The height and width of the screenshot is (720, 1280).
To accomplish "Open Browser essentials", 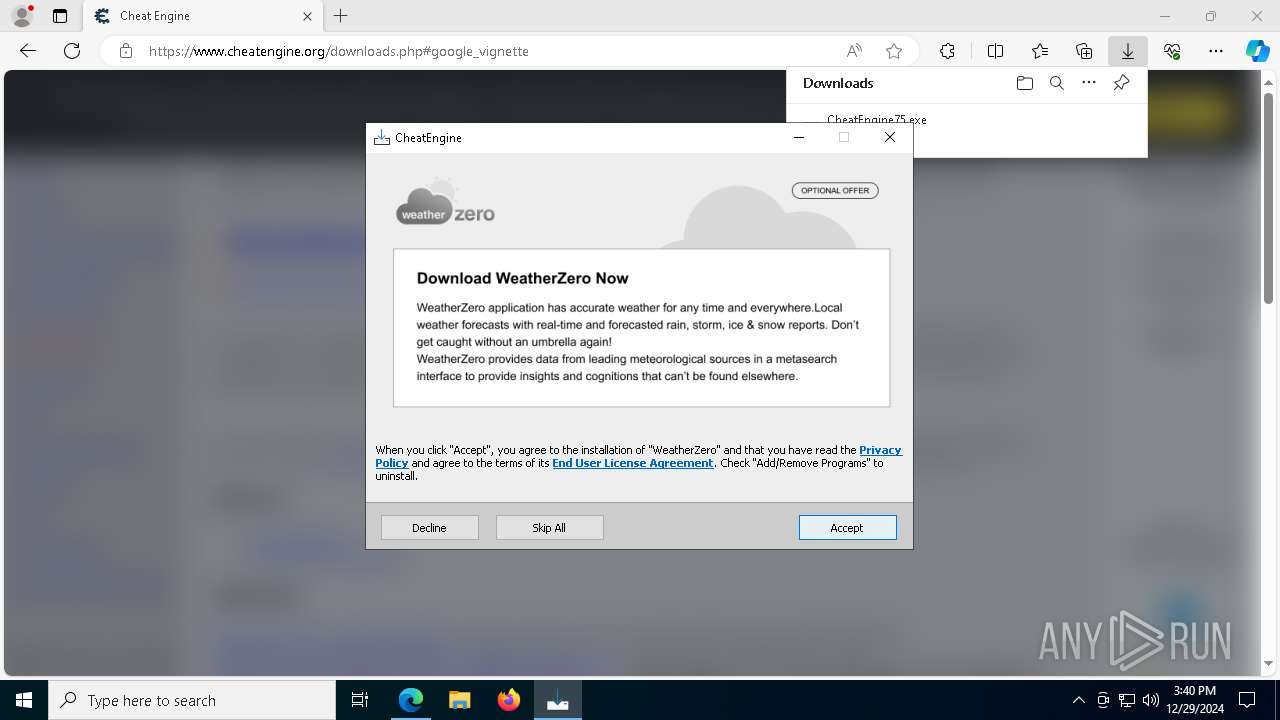I will click(1172, 51).
